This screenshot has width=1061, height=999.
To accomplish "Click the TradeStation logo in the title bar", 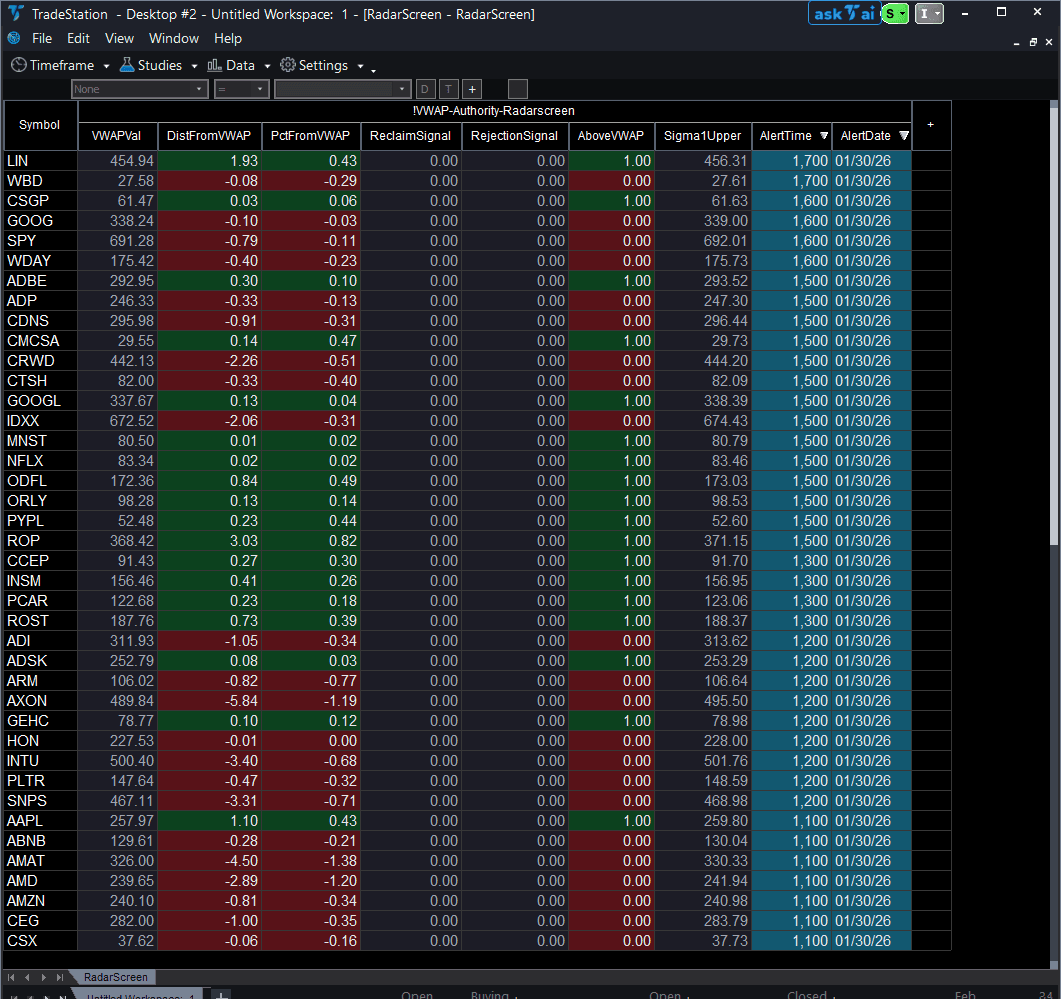I will pos(12,14).
